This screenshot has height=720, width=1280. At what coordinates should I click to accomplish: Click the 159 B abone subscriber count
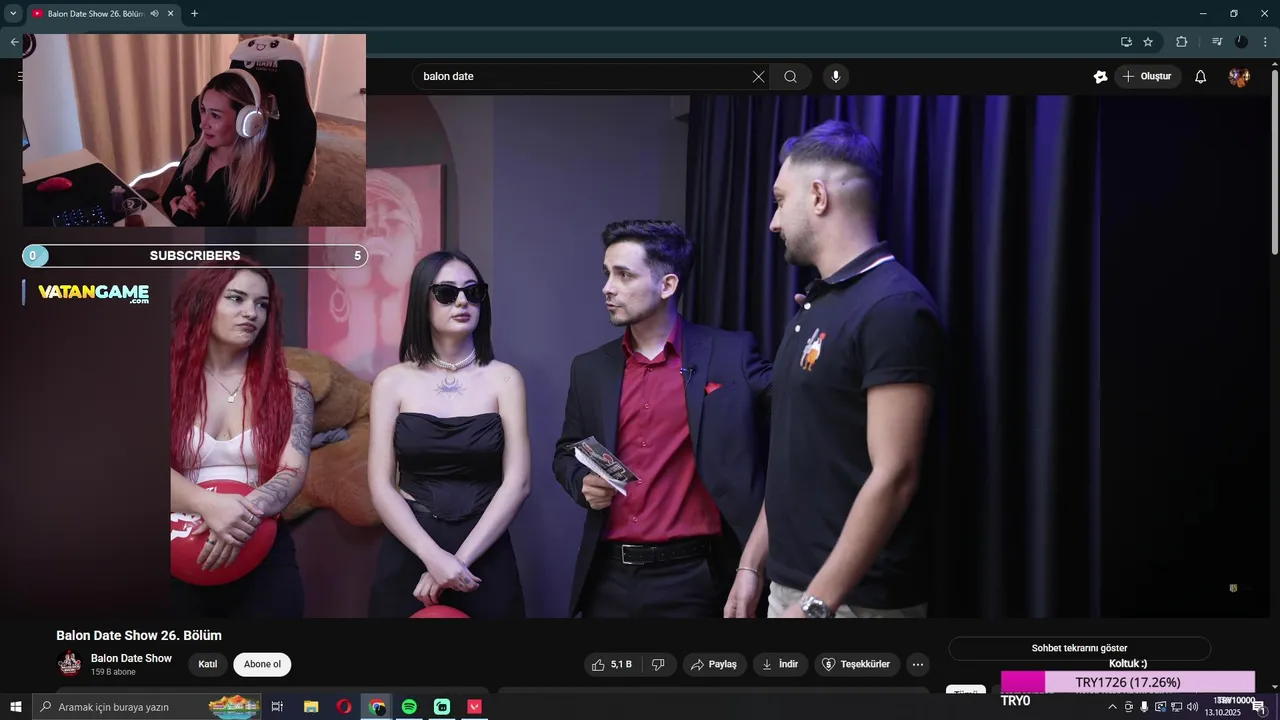click(x=113, y=672)
